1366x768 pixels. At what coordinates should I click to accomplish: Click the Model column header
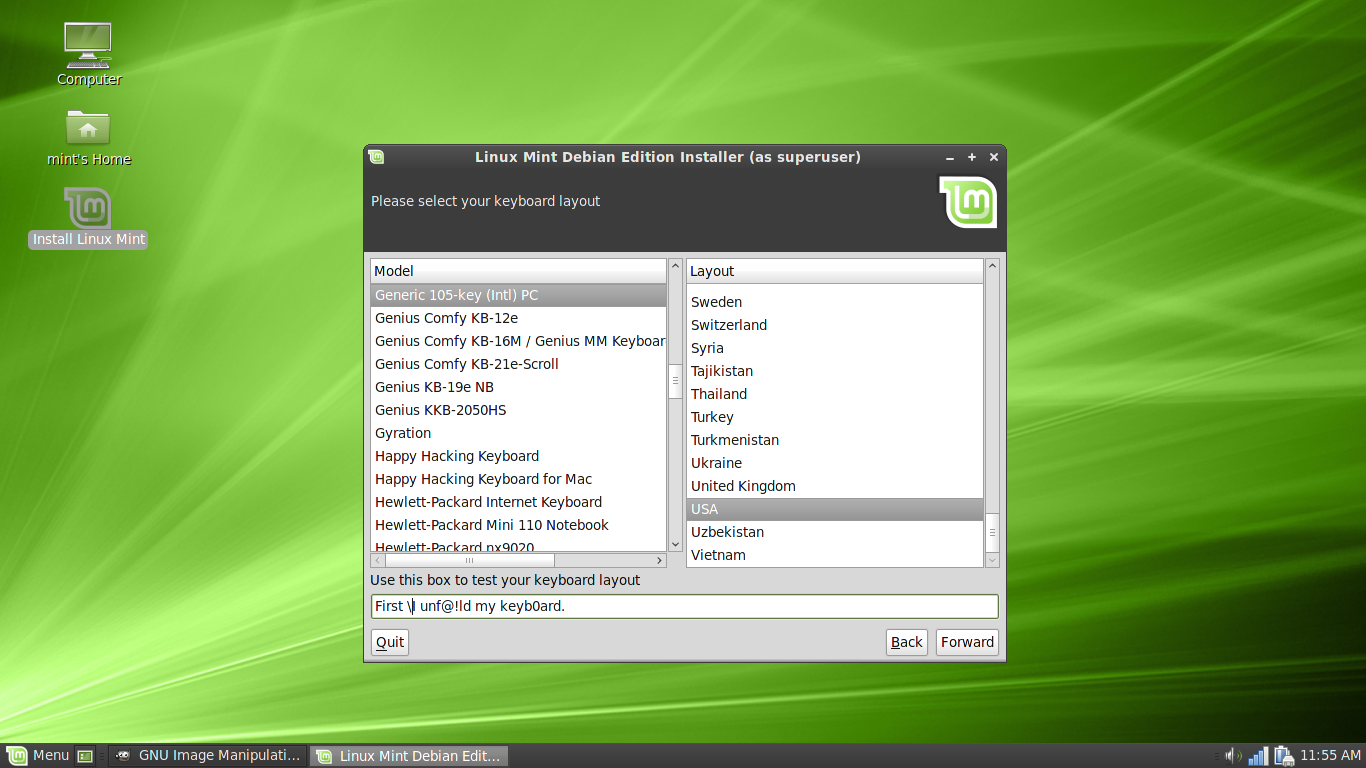click(518, 271)
